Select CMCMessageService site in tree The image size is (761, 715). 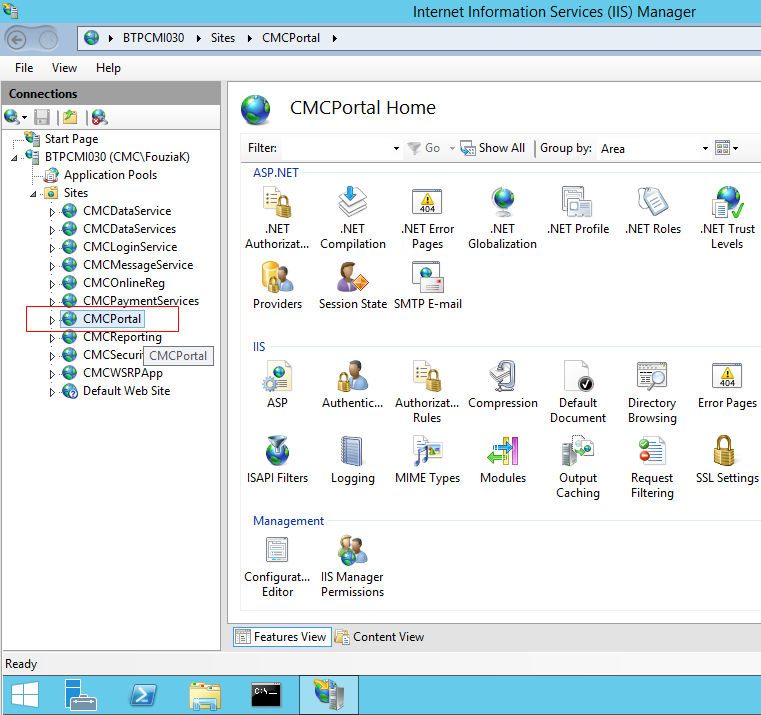[x=138, y=265]
